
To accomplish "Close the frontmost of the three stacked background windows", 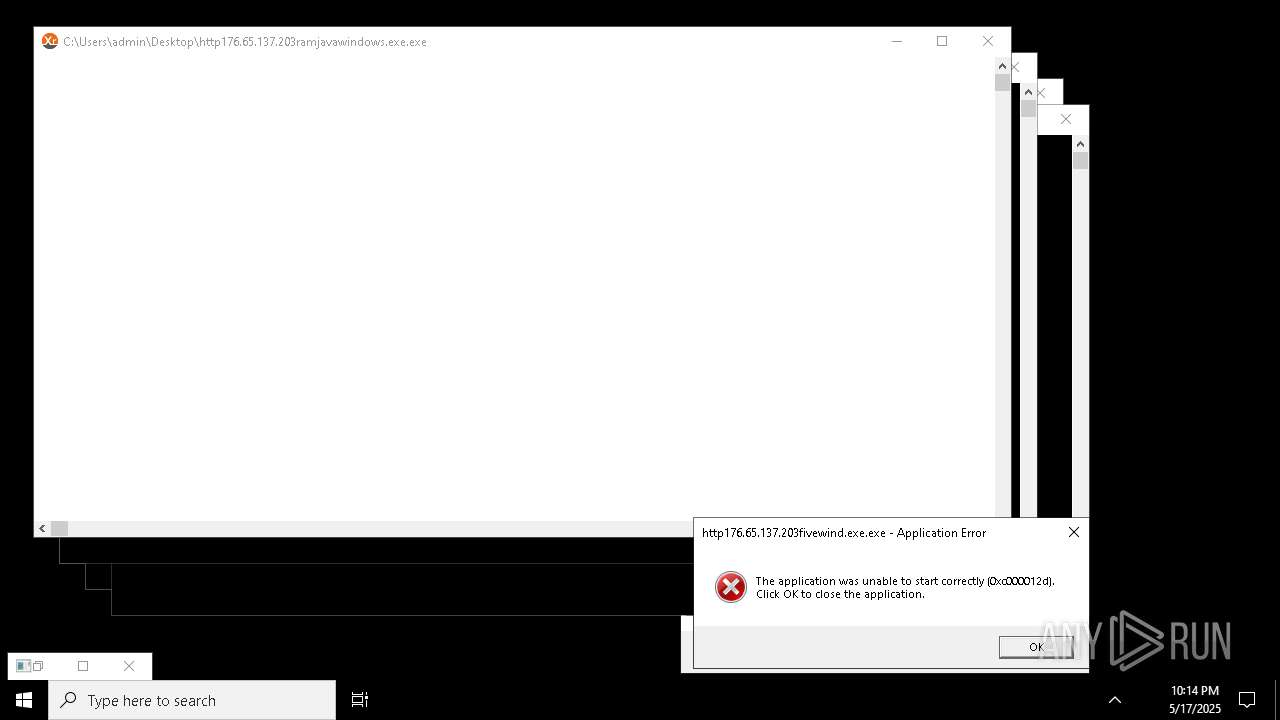I will point(1016,67).
